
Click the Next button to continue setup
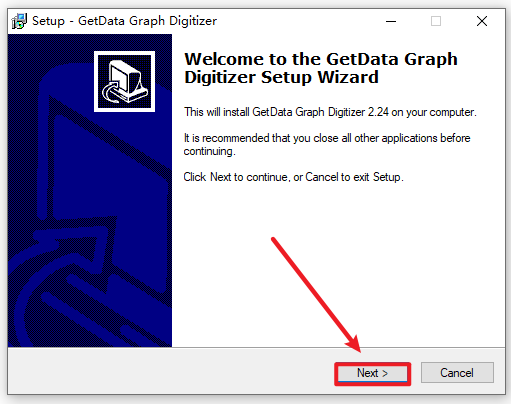(372, 373)
